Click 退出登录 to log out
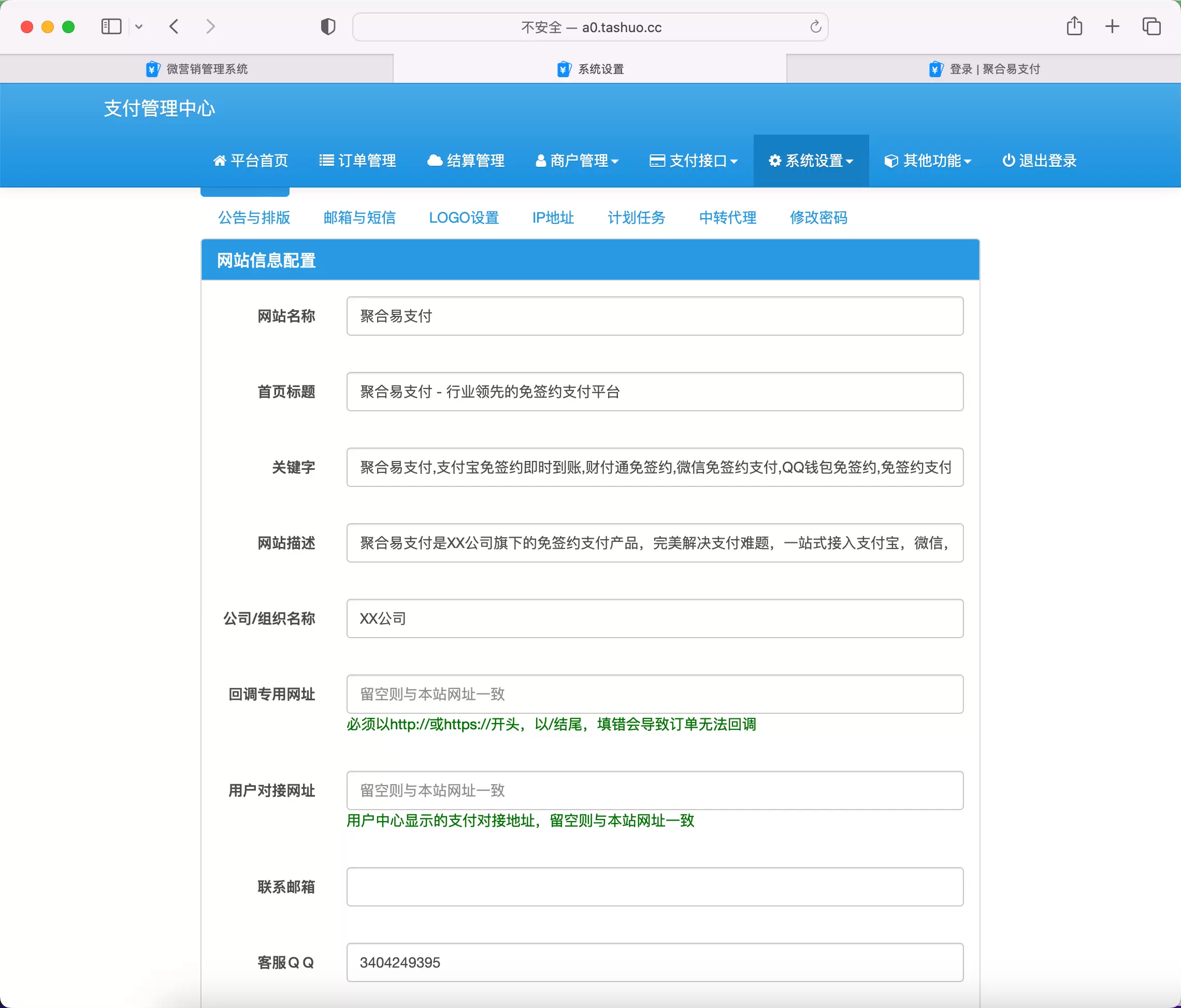 pos(1040,161)
